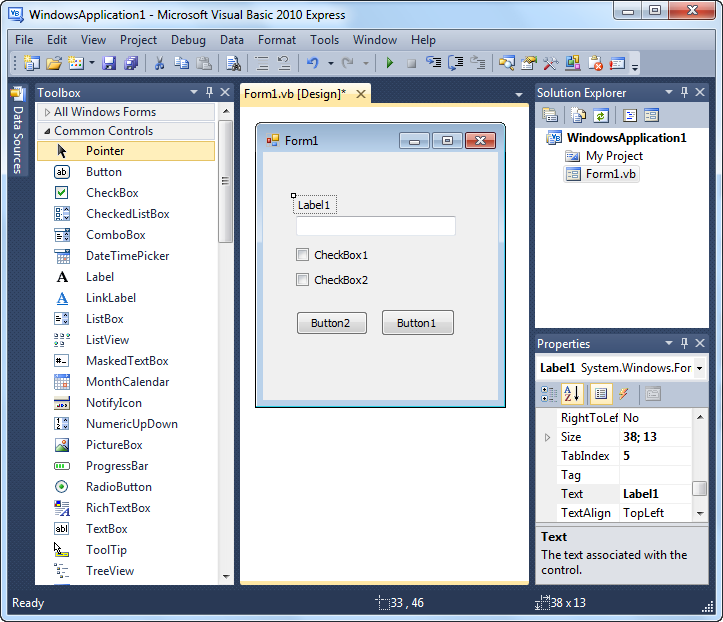The width and height of the screenshot is (723, 622).
Task: Click the Save All toolbar icon
Action: [131, 63]
